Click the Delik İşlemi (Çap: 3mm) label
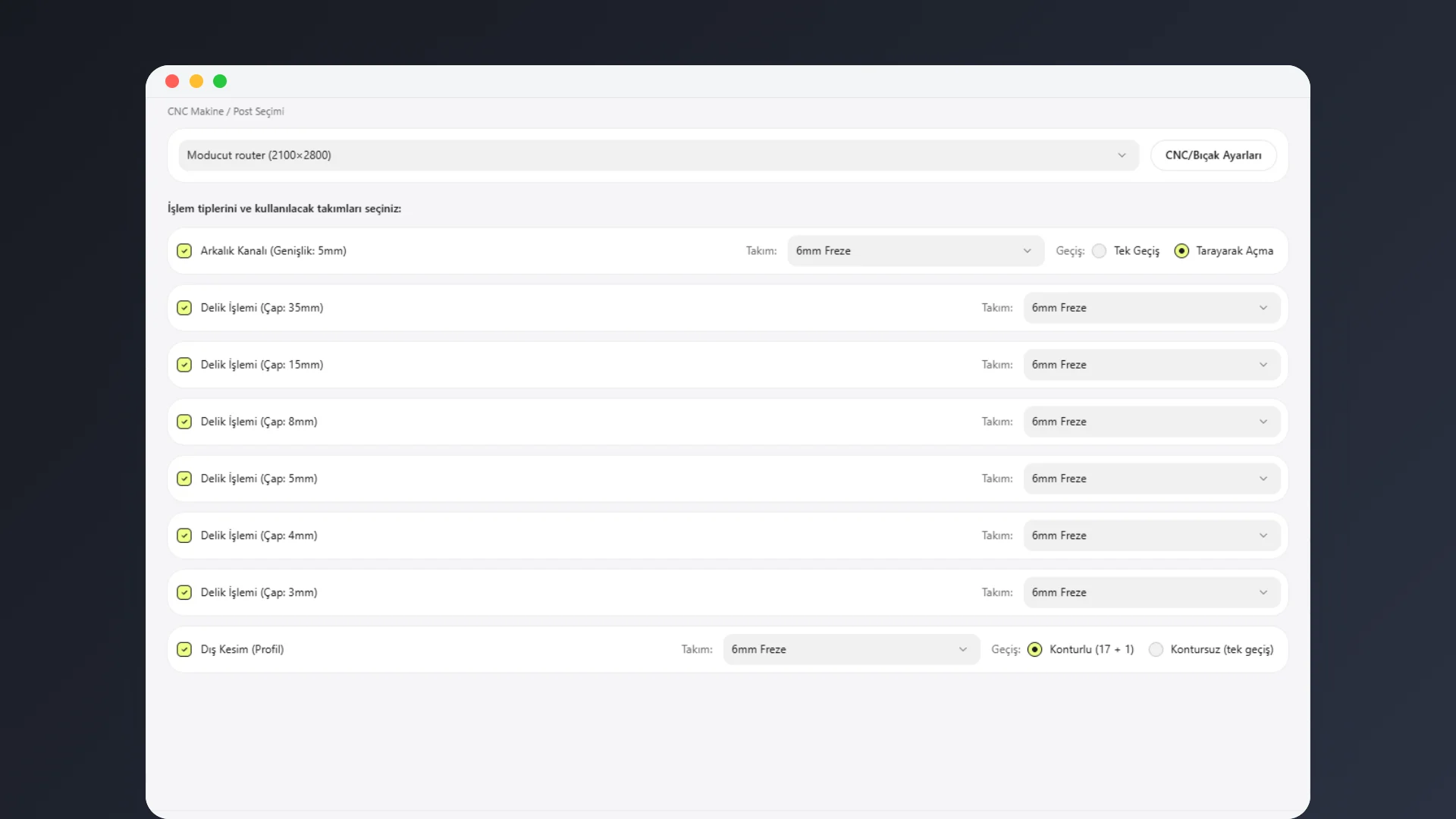Viewport: 1456px width, 819px height. [259, 592]
